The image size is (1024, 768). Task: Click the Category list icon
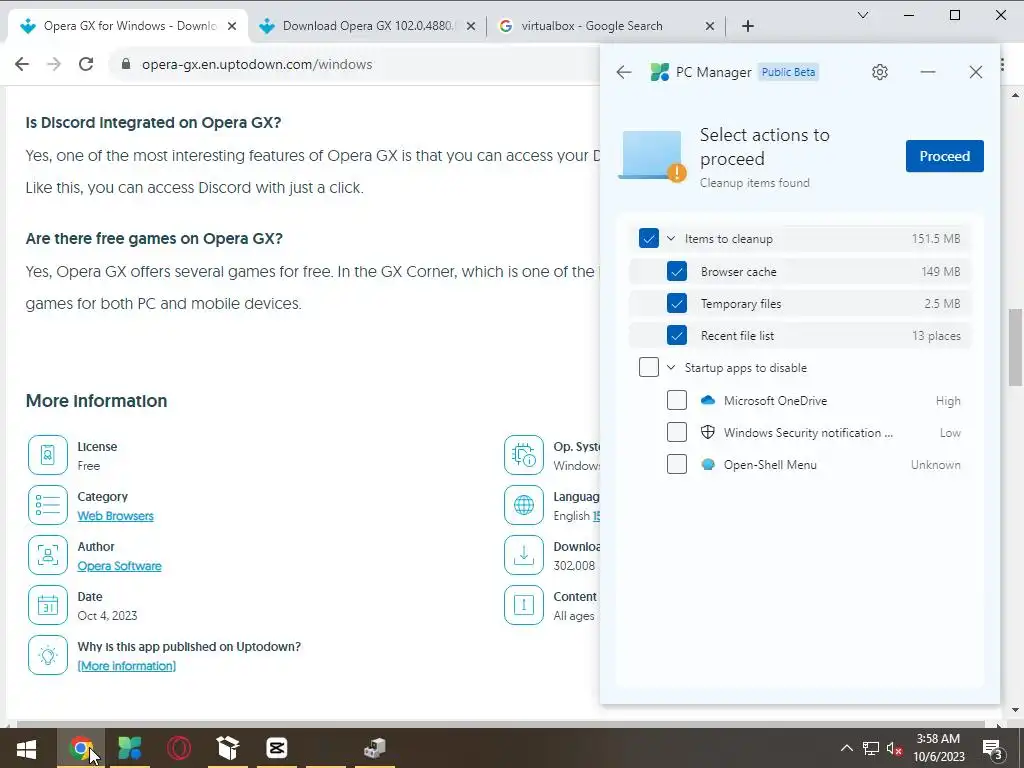[48, 505]
